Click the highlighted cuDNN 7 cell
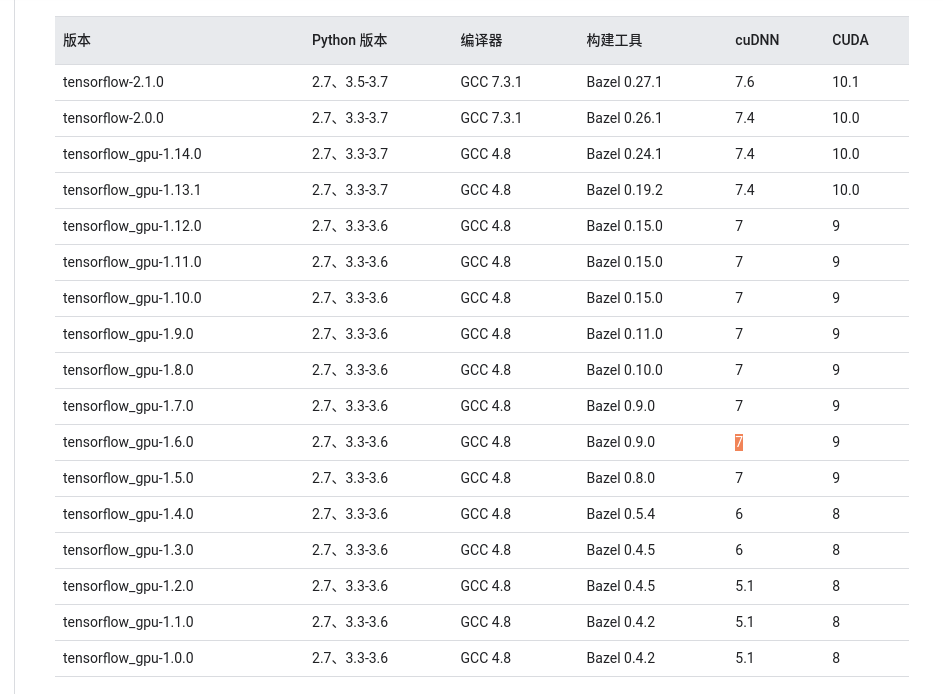 [739, 442]
